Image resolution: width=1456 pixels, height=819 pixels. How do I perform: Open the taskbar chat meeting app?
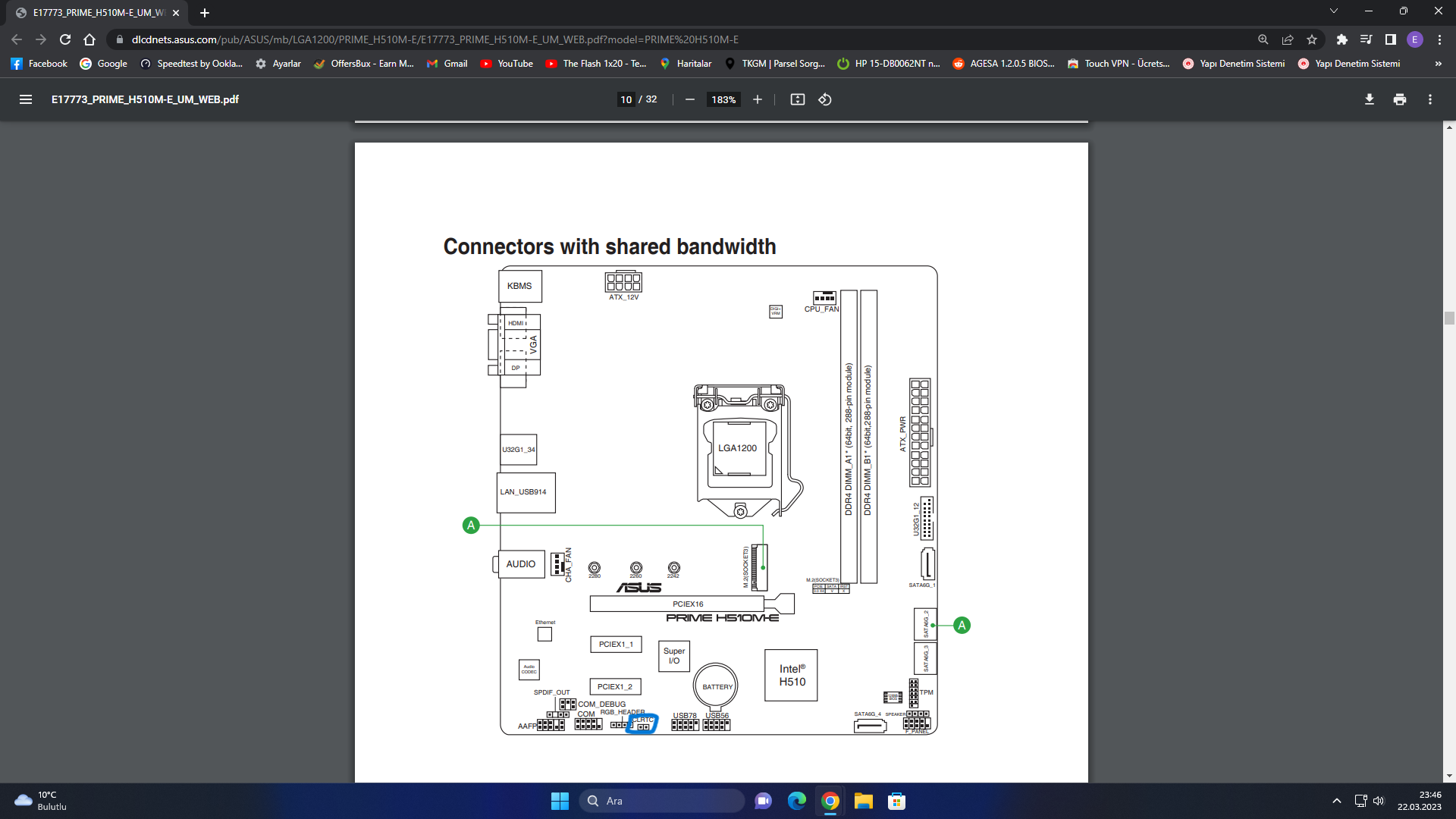[763, 801]
